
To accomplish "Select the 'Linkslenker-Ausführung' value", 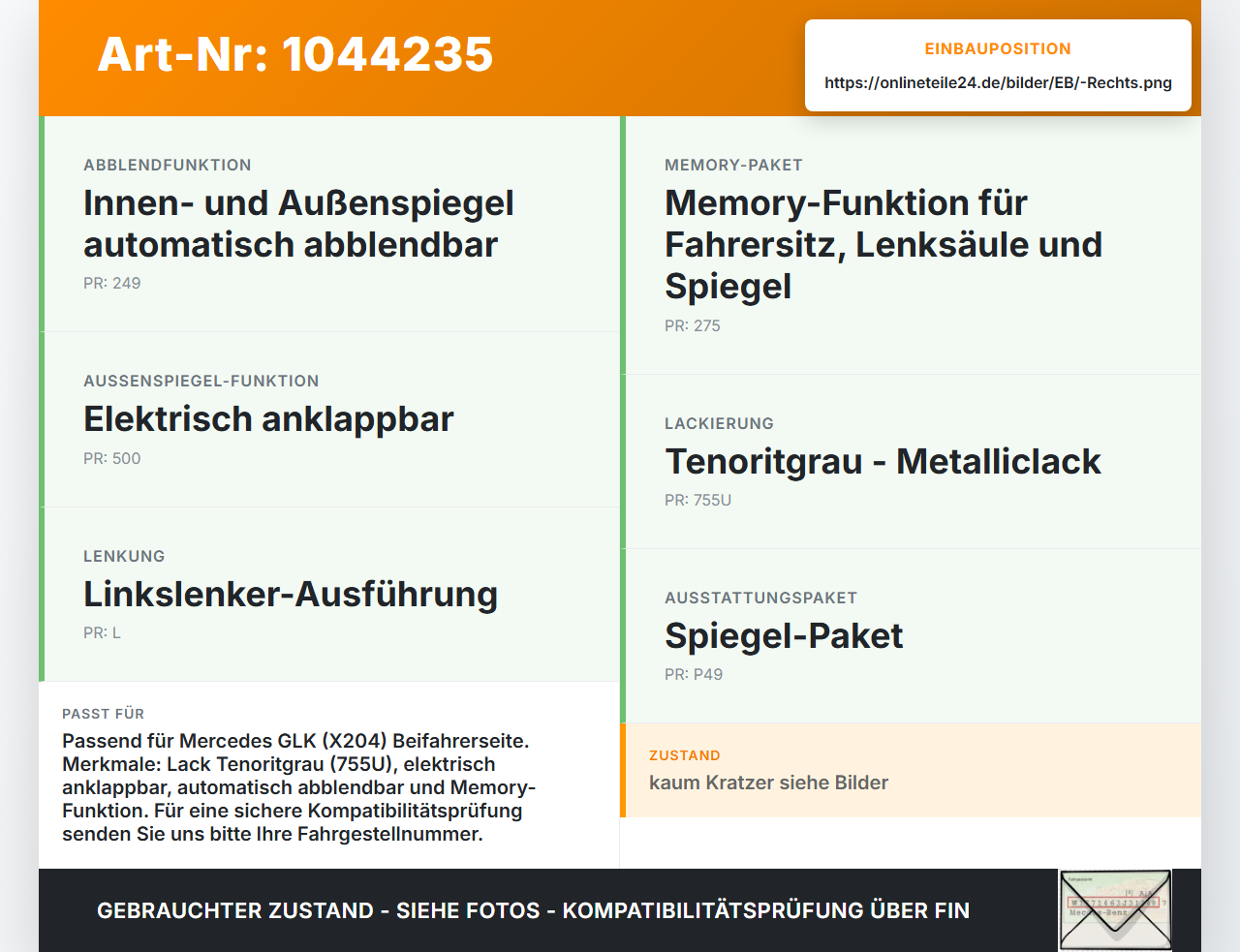I will click(291, 594).
